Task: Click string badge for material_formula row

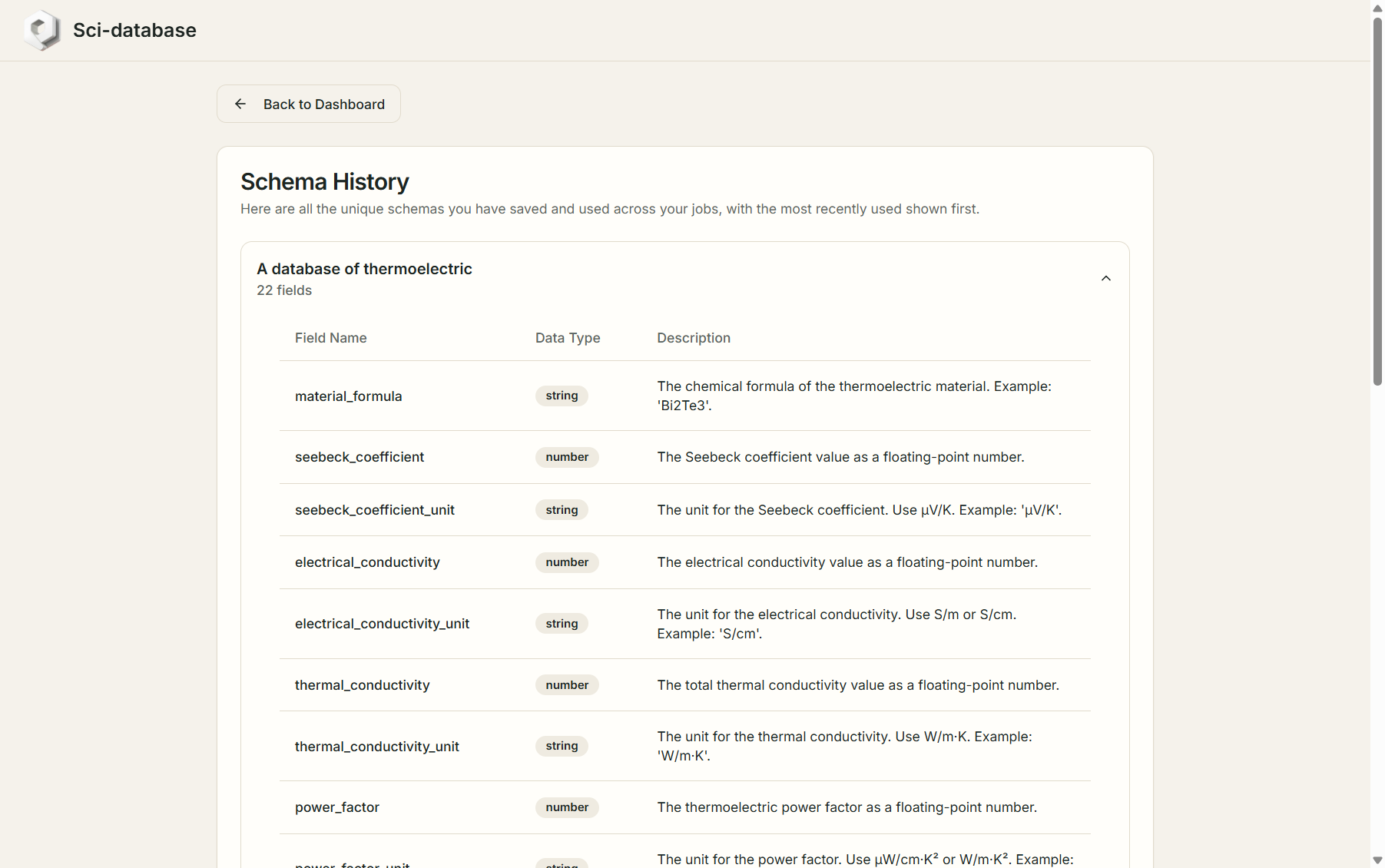Action: point(562,396)
